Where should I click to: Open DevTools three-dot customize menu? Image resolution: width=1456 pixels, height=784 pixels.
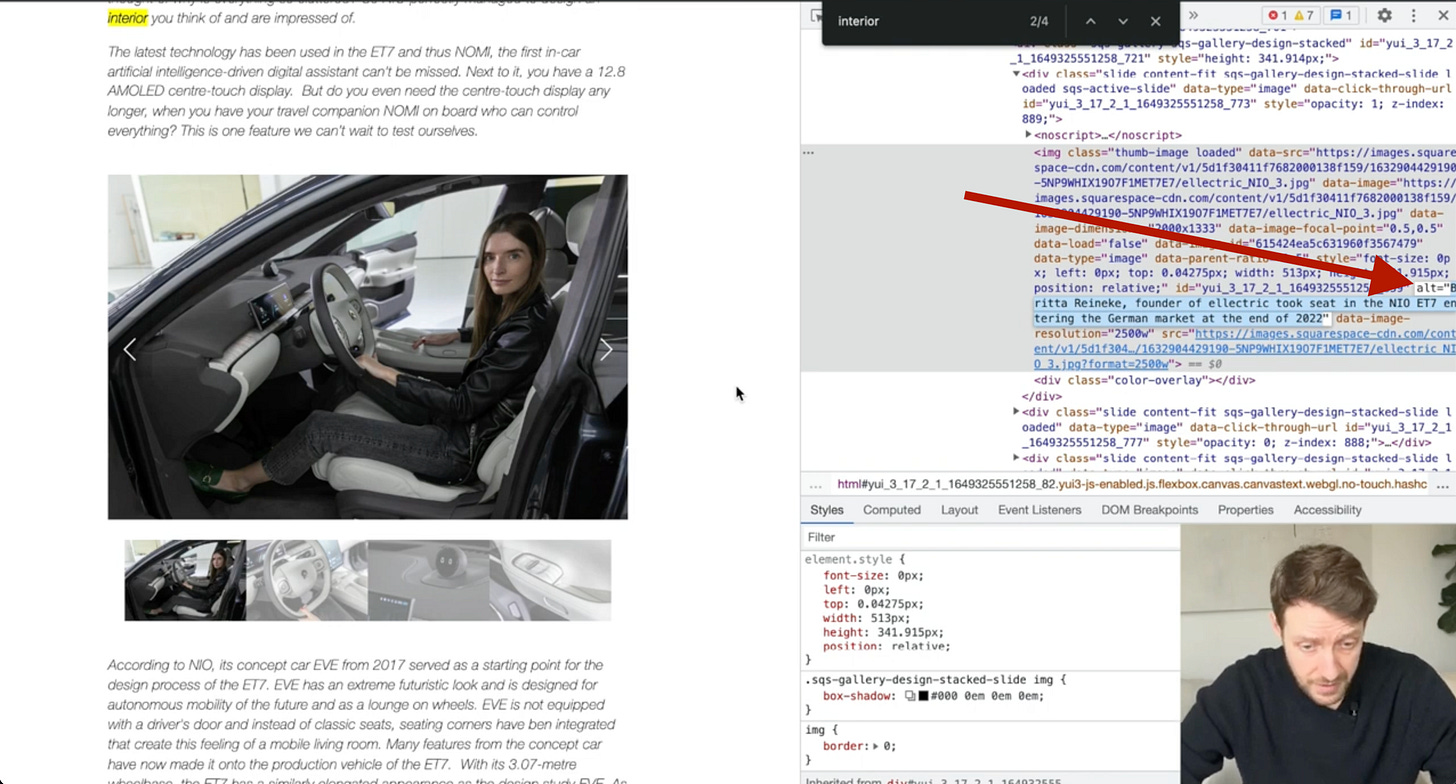coord(1413,15)
